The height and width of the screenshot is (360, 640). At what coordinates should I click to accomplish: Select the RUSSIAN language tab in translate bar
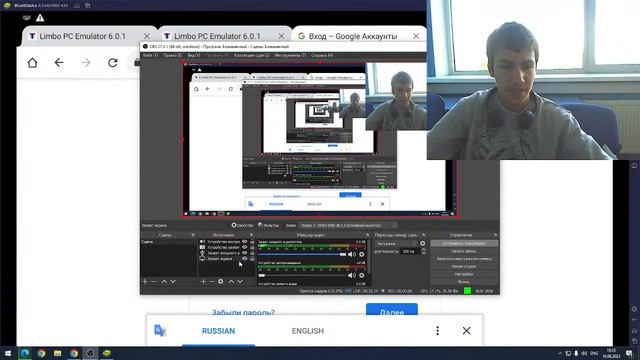pos(218,331)
